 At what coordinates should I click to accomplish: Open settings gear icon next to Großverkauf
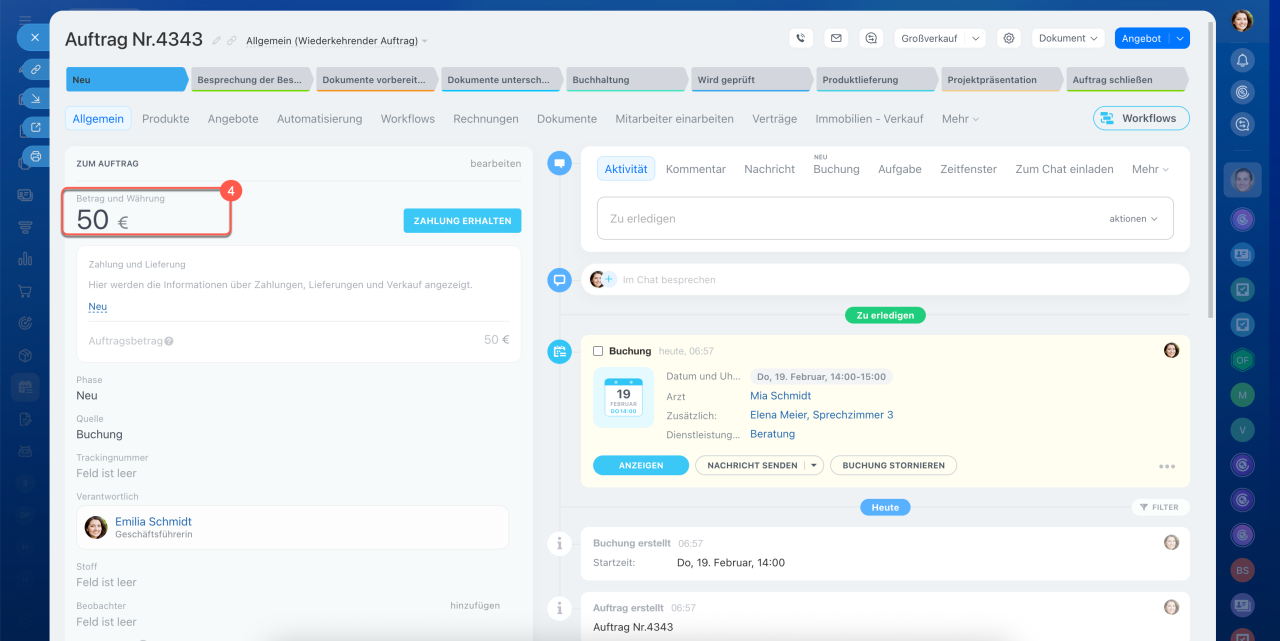[x=1009, y=38]
